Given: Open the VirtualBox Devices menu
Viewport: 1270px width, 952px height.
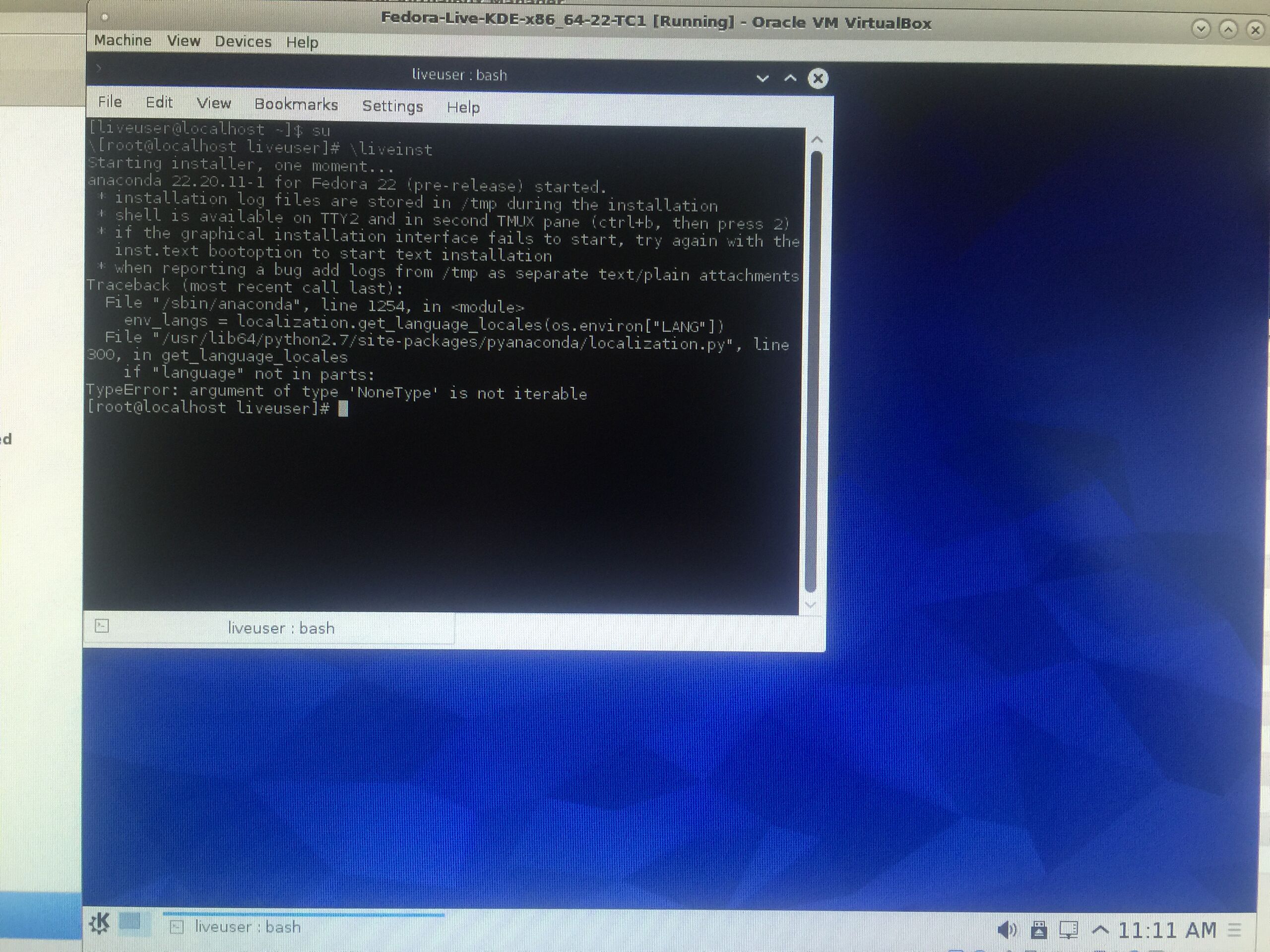Looking at the screenshot, I should pyautogui.click(x=243, y=42).
